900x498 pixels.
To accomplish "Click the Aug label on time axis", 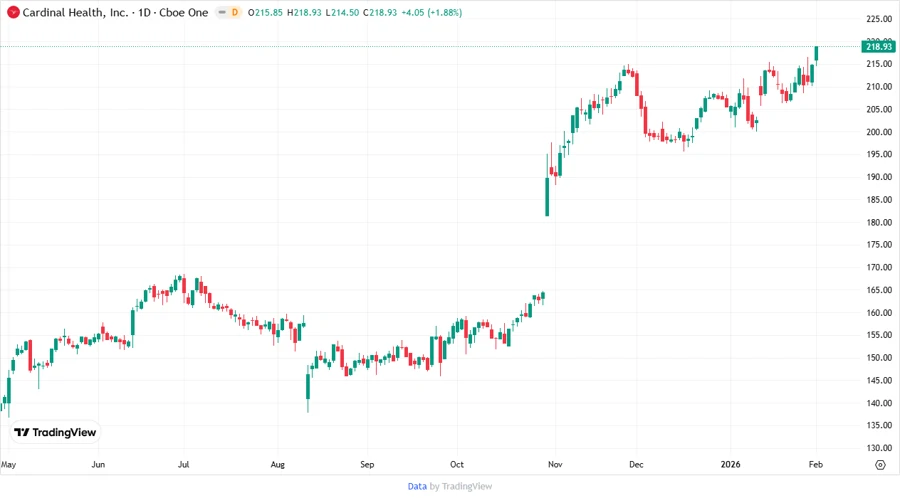I will point(277,464).
